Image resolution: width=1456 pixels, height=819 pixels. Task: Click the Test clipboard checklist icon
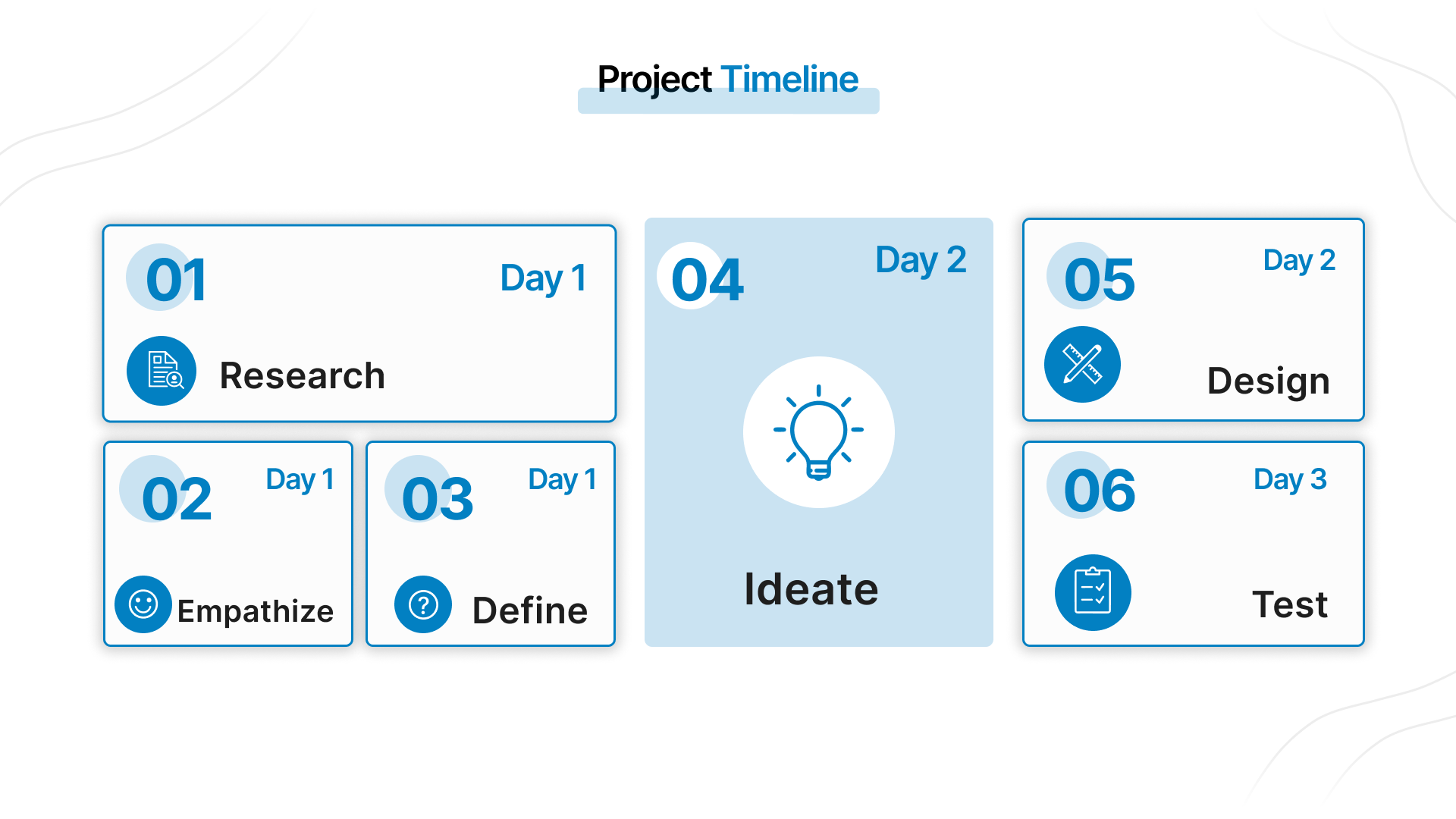pyautogui.click(x=1093, y=592)
